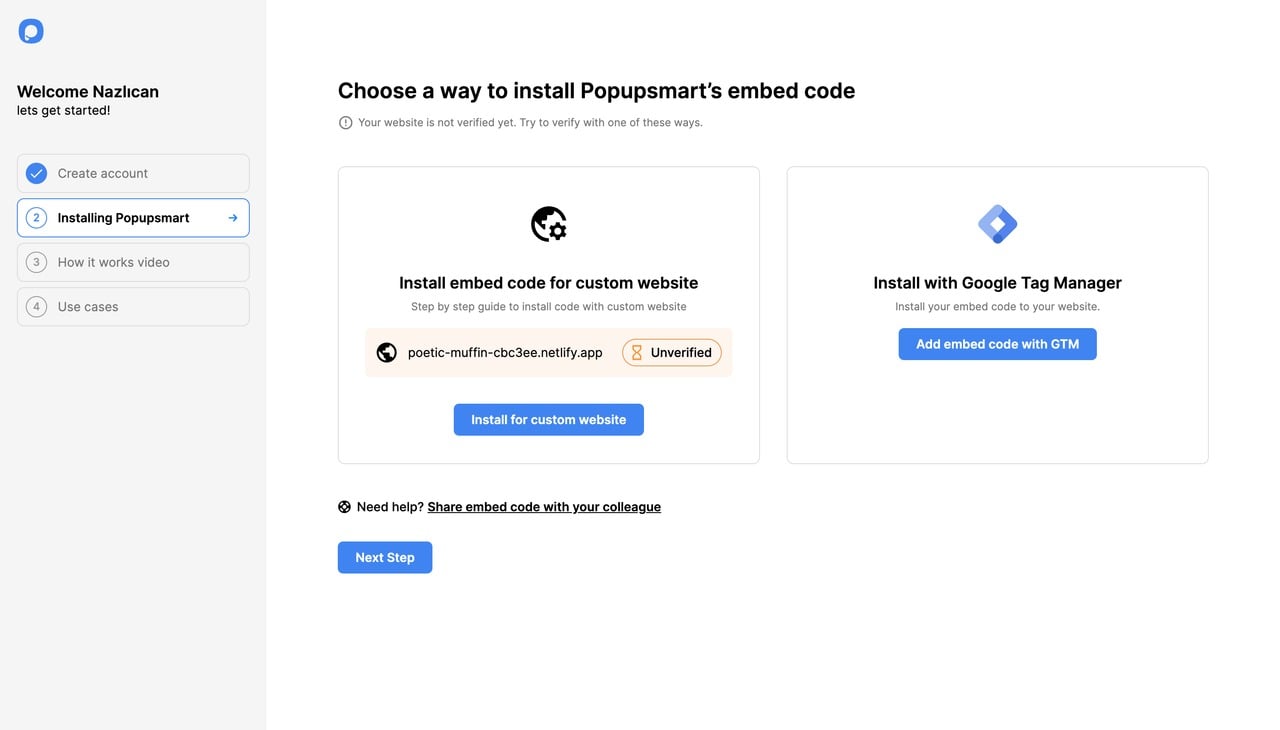Image resolution: width=1280 pixels, height=730 pixels.
Task: Collapse the Installing Popupsmart step
Action: pos(133,217)
